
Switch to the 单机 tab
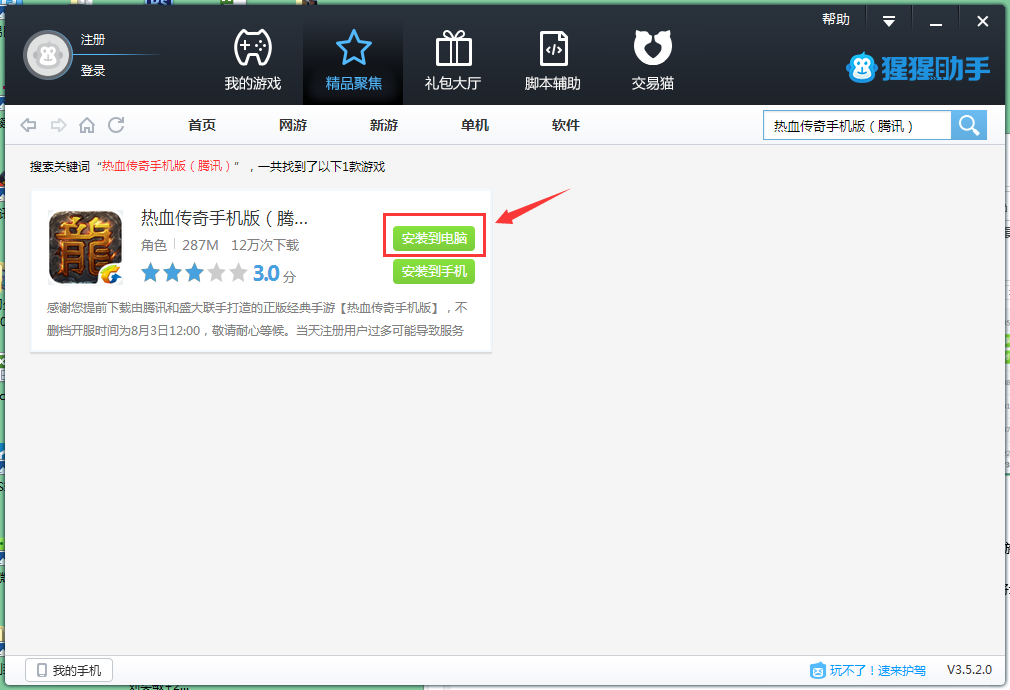474,125
